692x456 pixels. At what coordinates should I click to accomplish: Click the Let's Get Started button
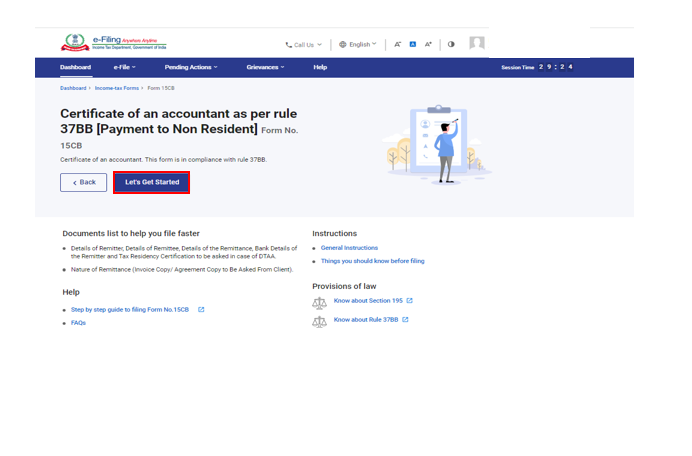point(151,182)
